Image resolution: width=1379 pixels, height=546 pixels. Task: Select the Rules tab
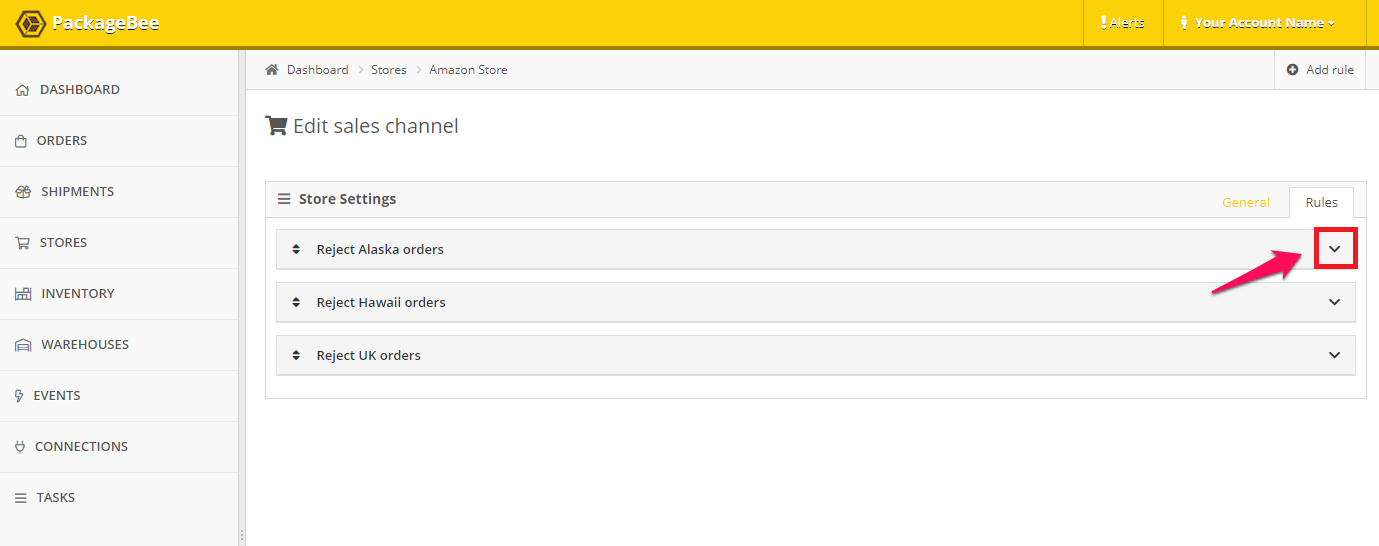(x=1321, y=202)
